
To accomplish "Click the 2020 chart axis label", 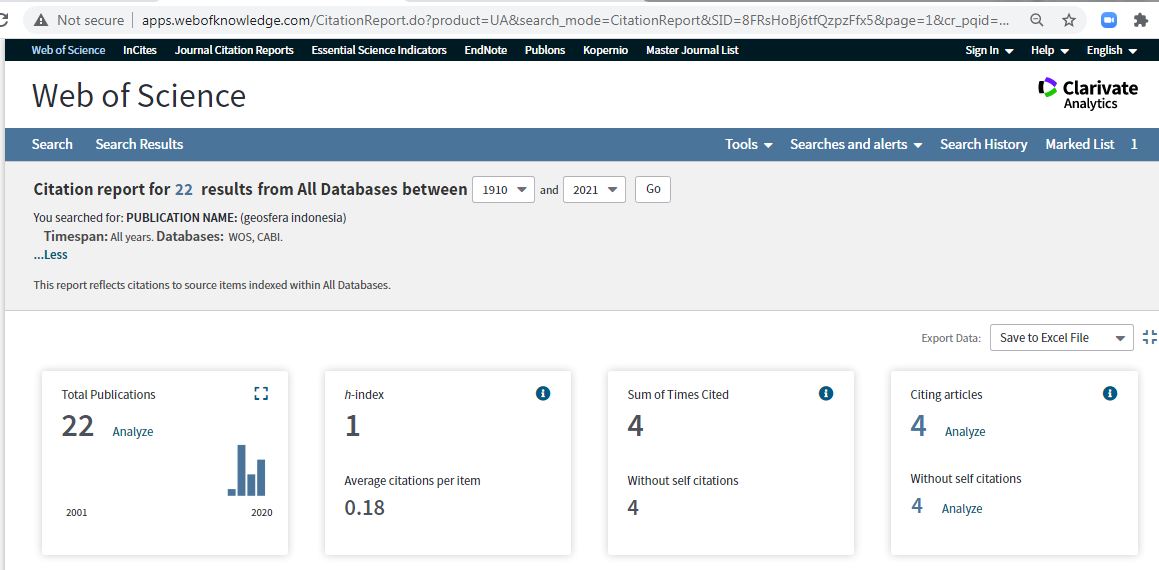I will click(262, 512).
